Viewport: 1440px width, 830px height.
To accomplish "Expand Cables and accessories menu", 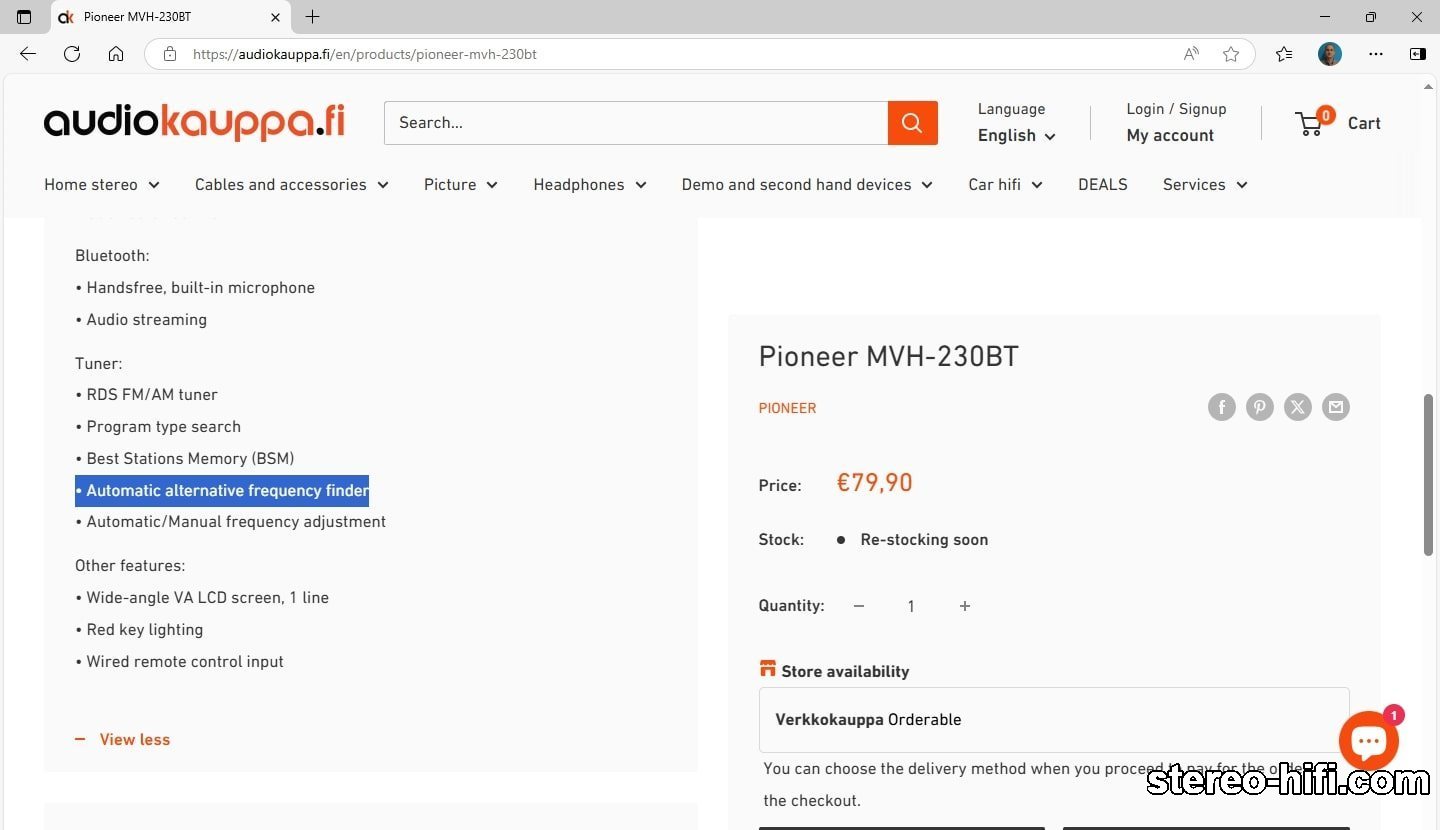I will [292, 185].
